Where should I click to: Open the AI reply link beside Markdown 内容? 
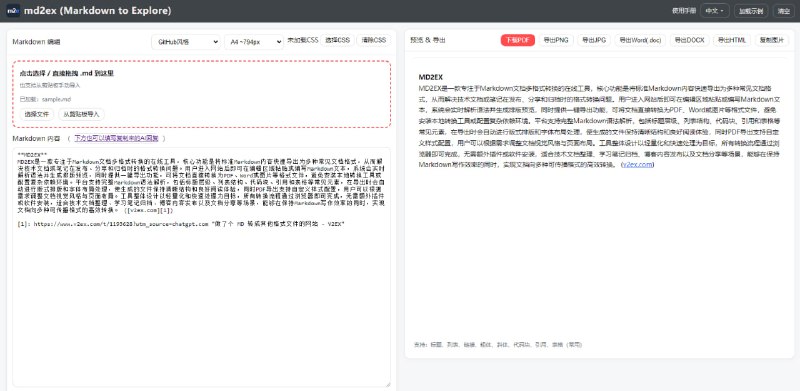(116, 138)
